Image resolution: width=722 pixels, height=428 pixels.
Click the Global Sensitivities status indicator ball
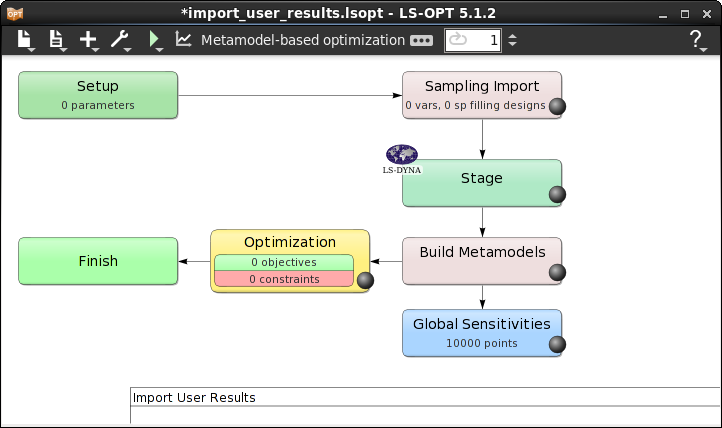[x=557, y=344]
